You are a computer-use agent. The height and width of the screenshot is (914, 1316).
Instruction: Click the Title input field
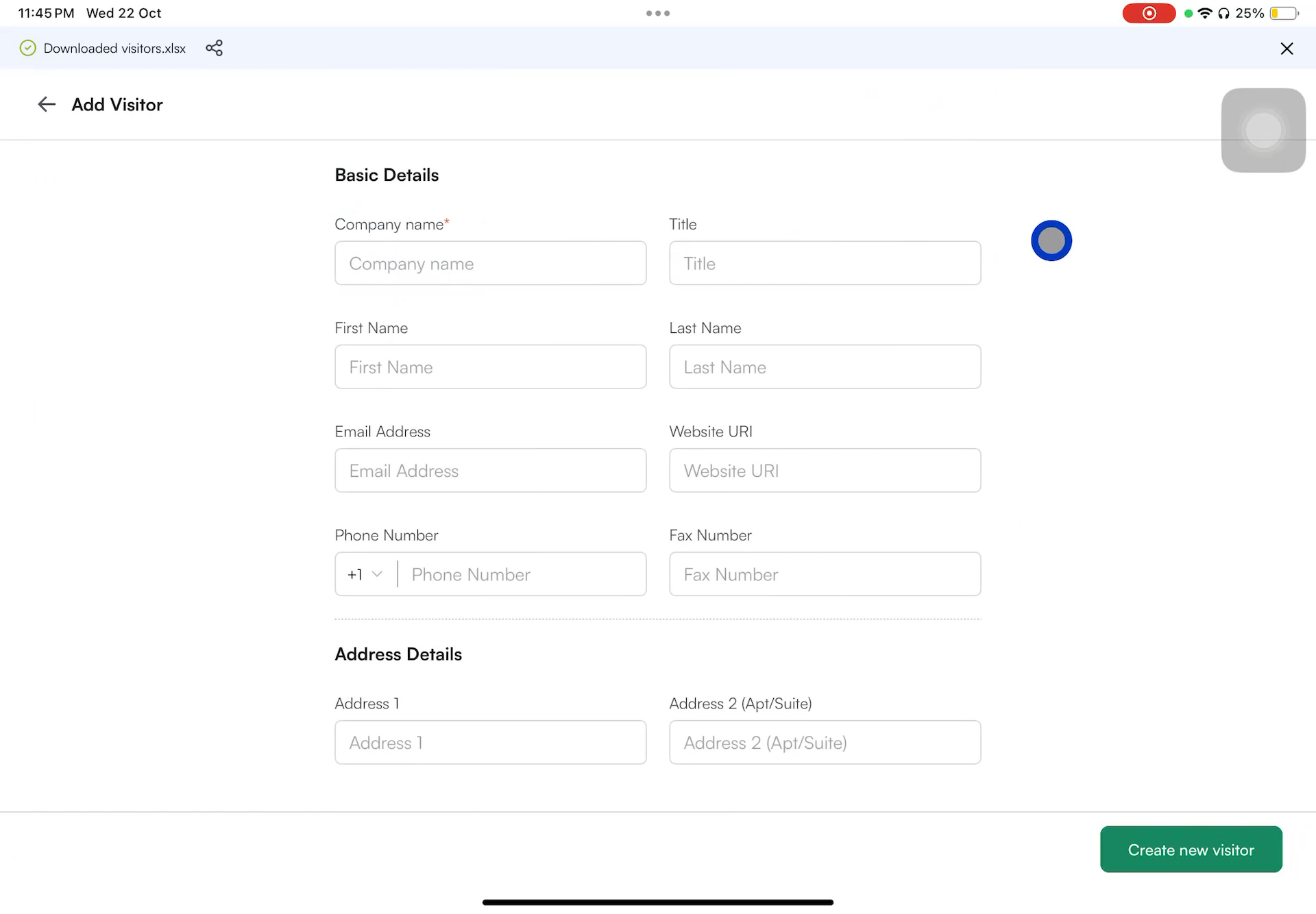[825, 263]
